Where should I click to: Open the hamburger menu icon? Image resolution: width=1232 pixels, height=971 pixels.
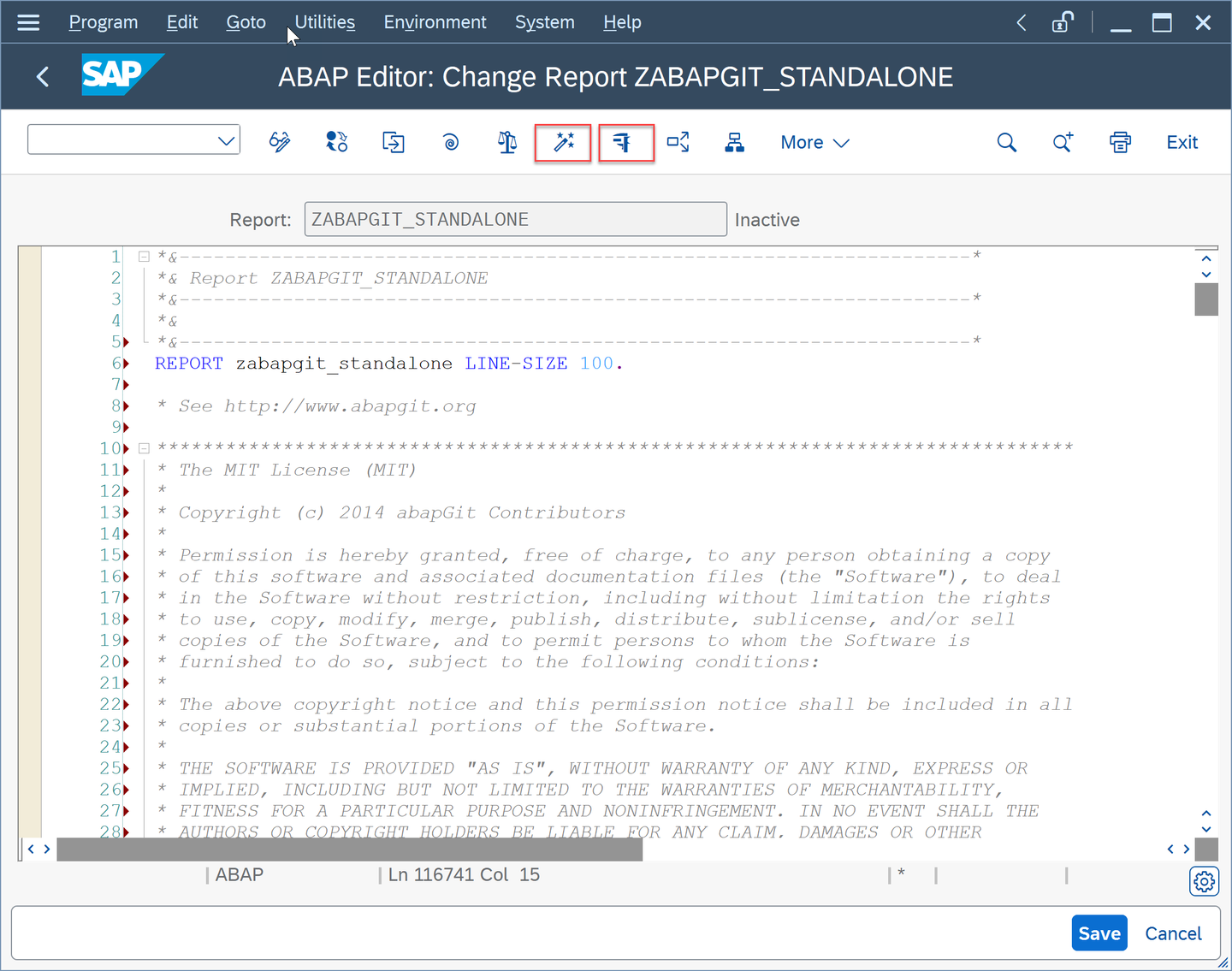coord(28,22)
